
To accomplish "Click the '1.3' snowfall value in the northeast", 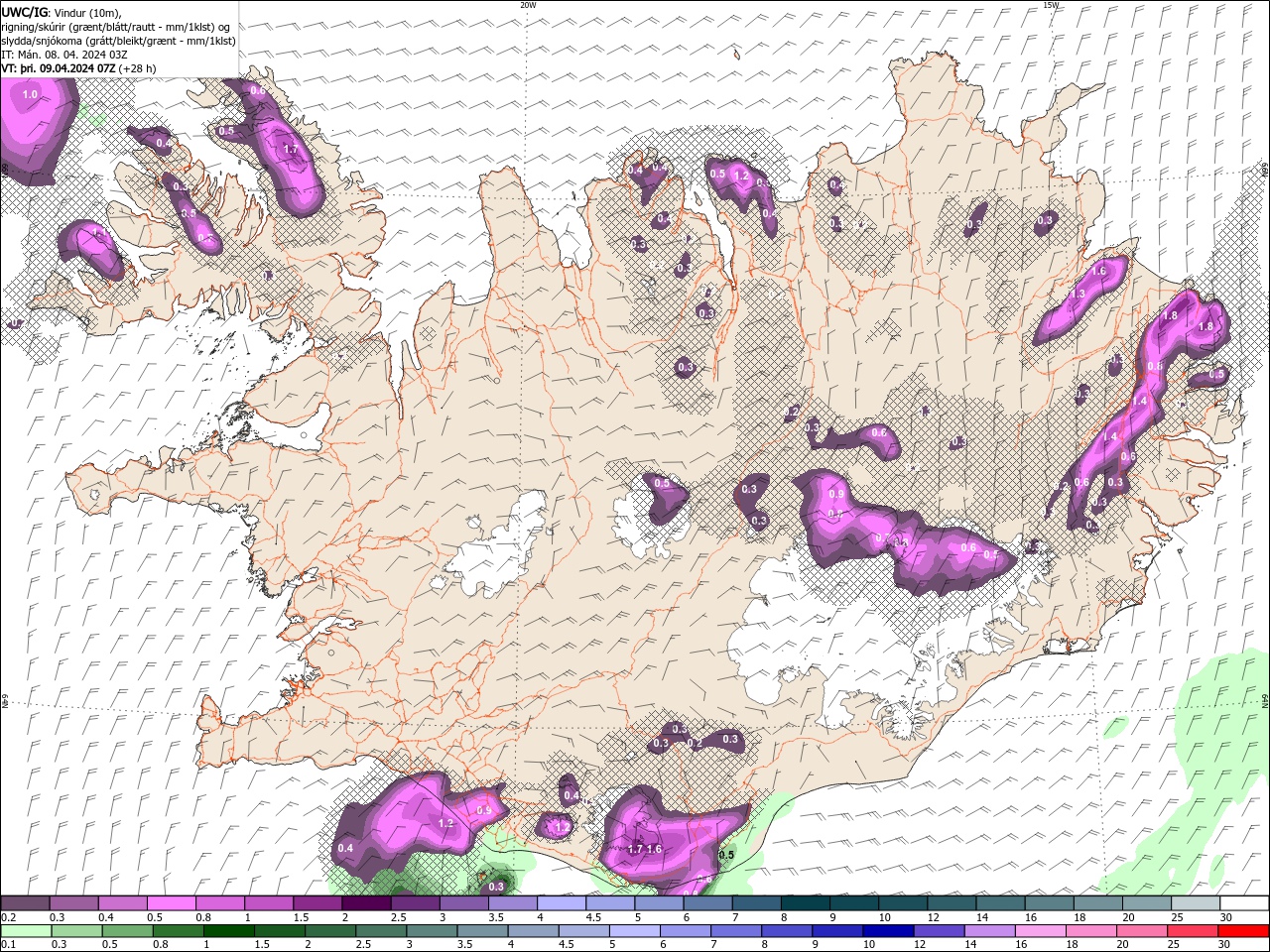I will 1078,295.
